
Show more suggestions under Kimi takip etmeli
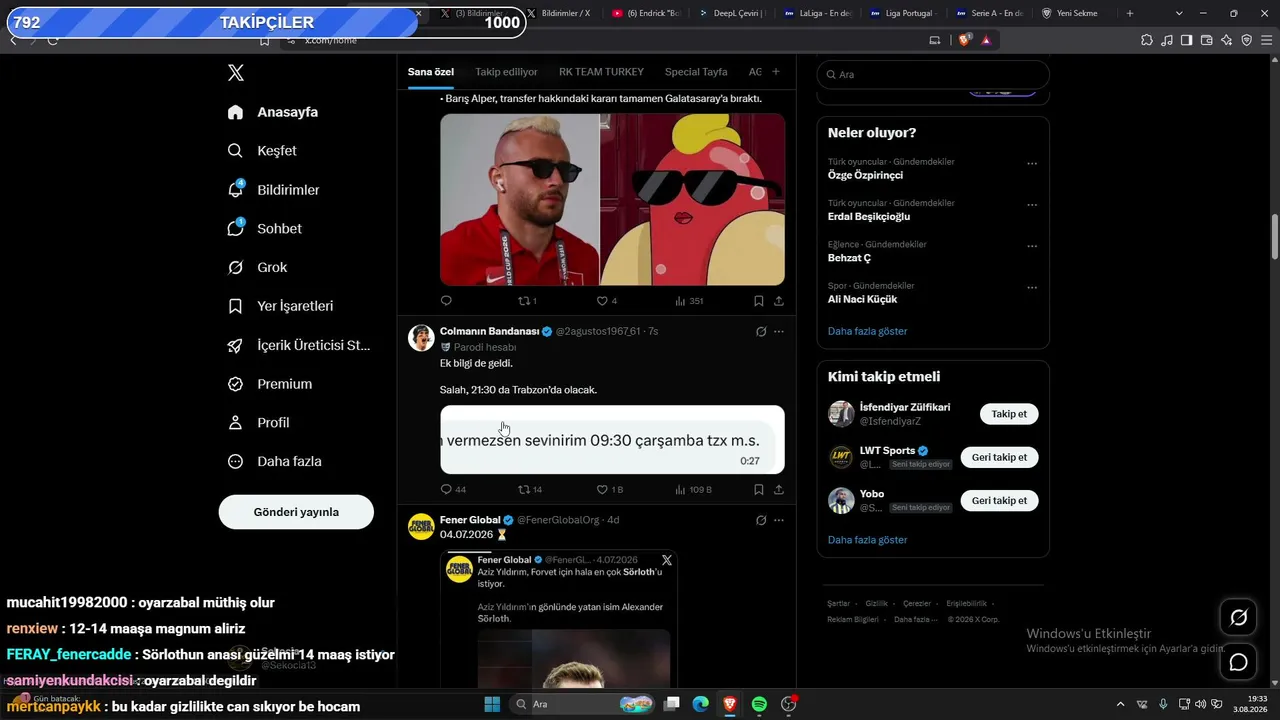868,540
